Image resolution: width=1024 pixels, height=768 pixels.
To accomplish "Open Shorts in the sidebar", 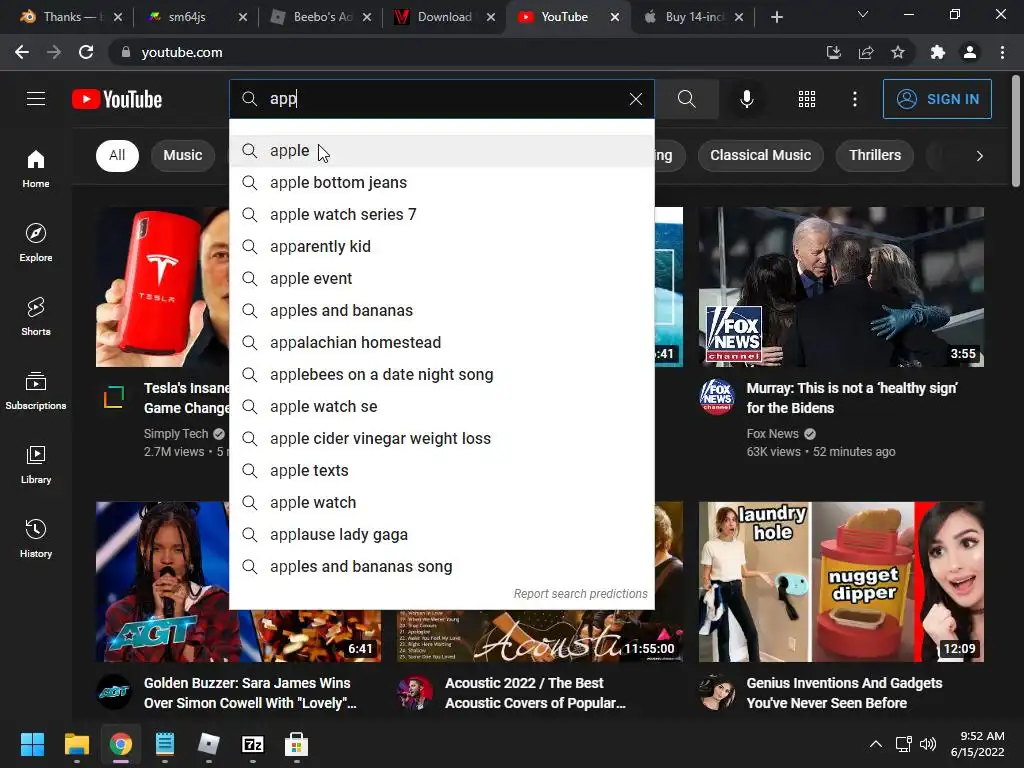I will 36,316.
